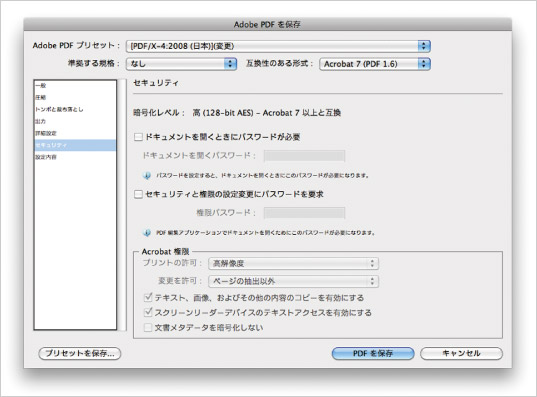
Task: Click info icon beside permissions password hint
Action: (x=147, y=233)
